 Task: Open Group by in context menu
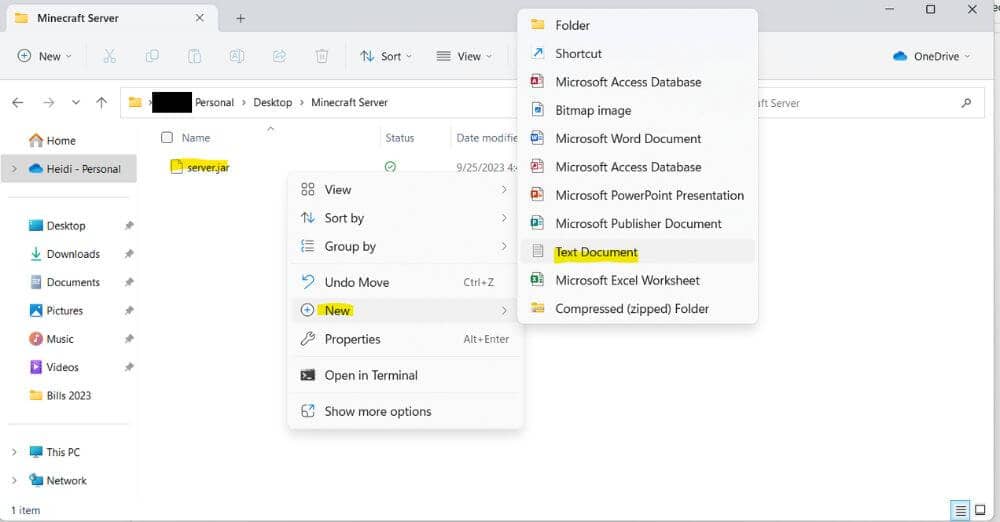[405, 246]
